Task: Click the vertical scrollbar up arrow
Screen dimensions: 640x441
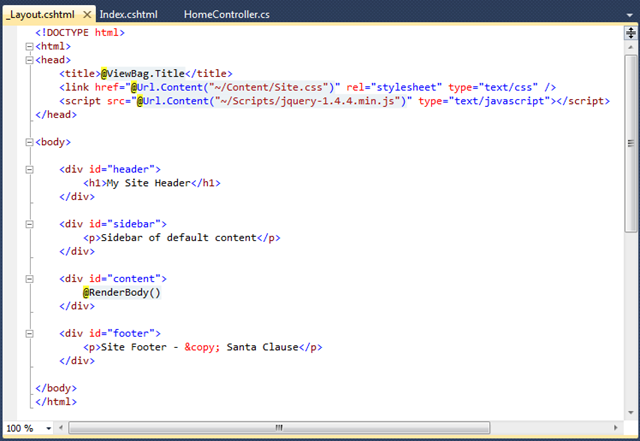Action: tap(631, 47)
